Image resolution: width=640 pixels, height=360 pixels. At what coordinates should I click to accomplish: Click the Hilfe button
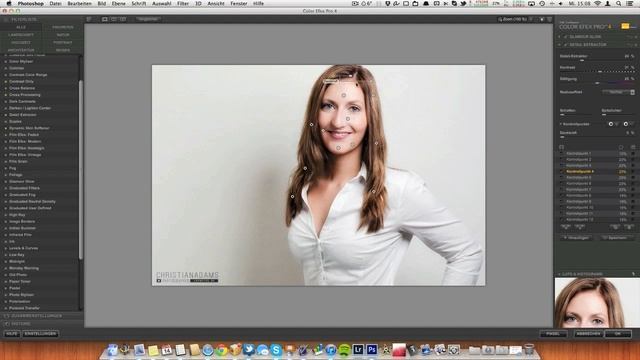12,333
